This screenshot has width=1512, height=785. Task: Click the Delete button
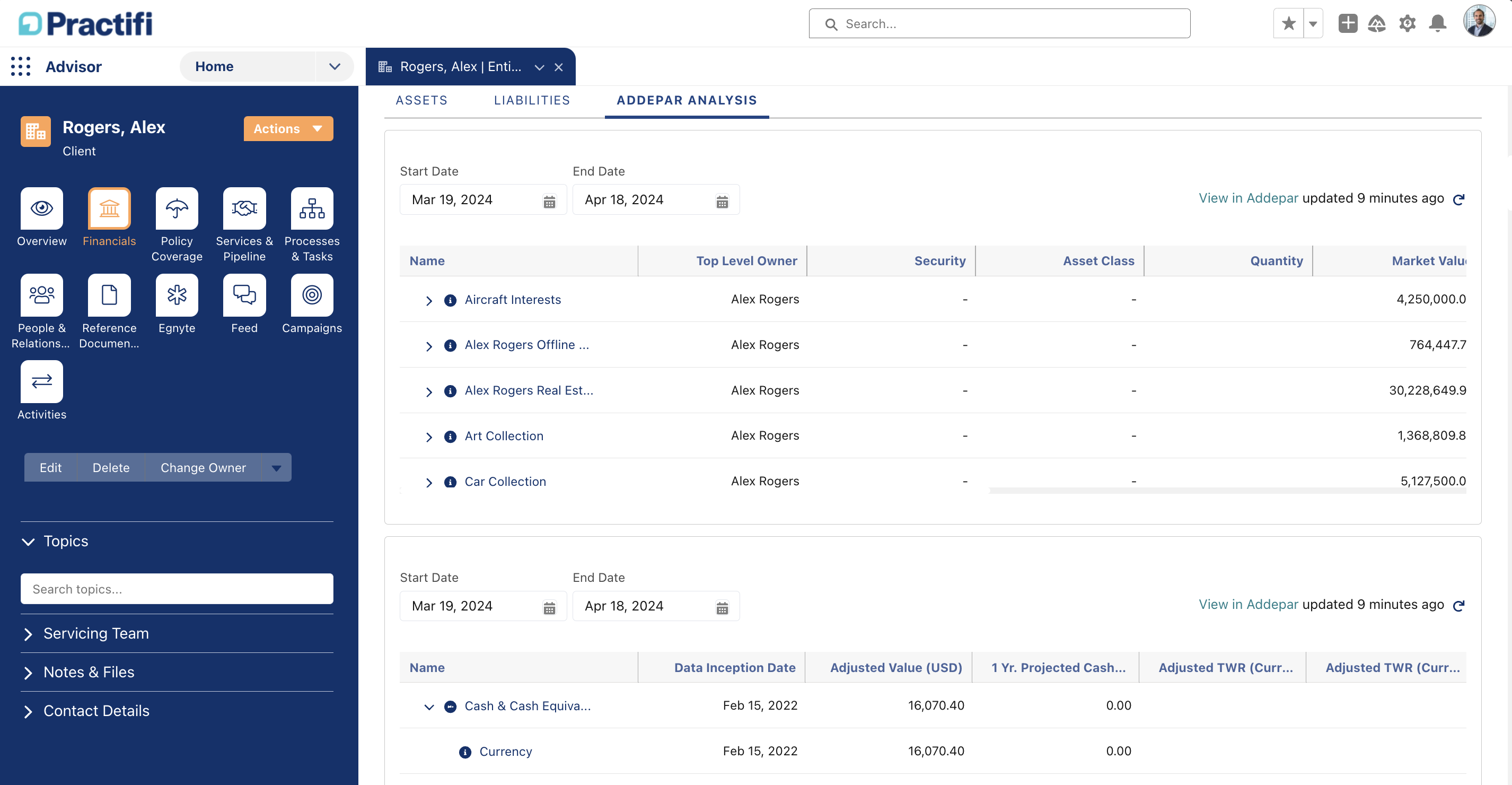click(111, 467)
